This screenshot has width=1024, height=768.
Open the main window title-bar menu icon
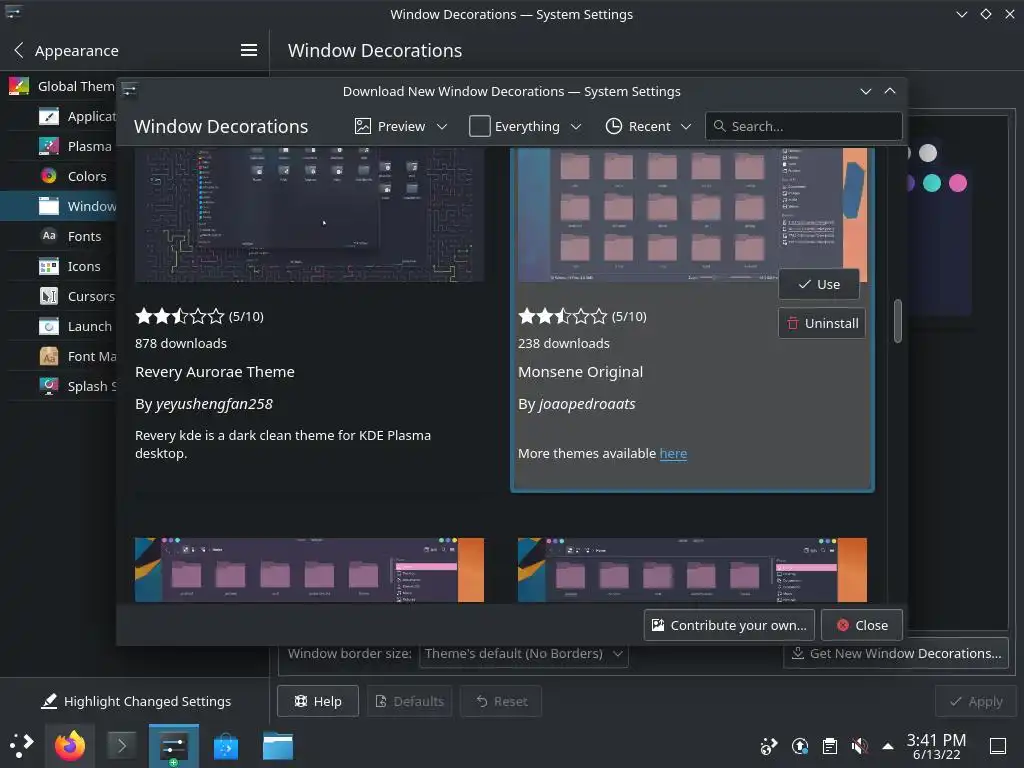tap(13, 12)
